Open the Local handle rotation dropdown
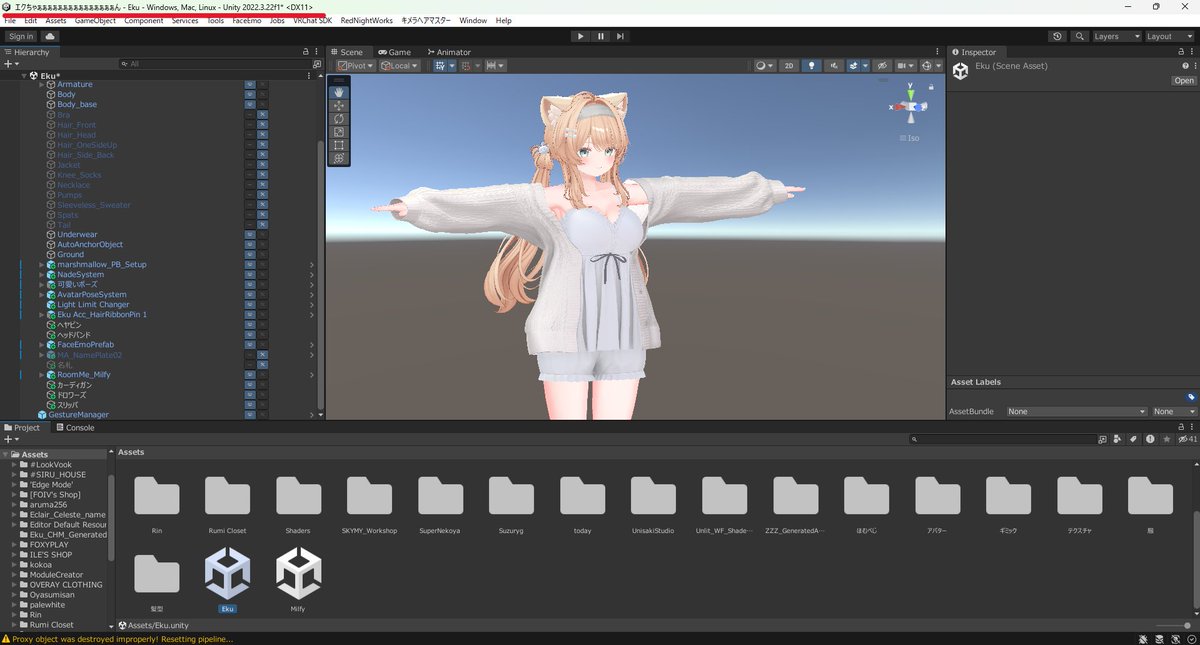Image resolution: width=1200 pixels, height=645 pixels. point(401,66)
